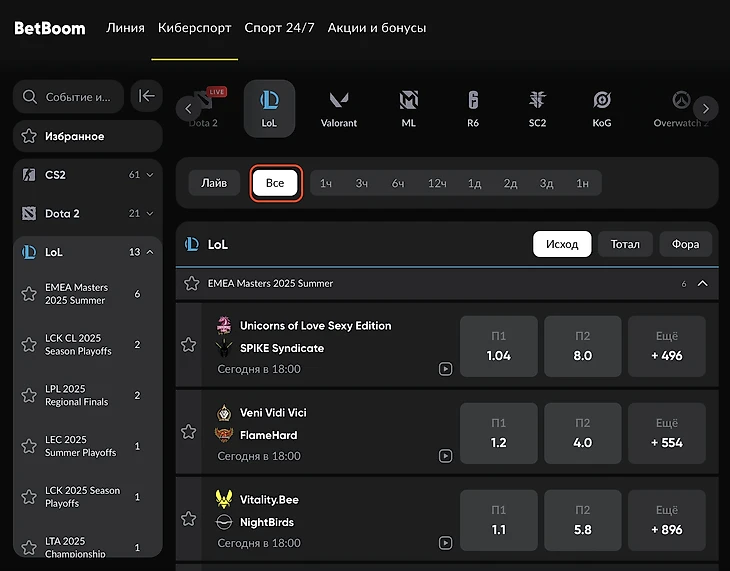Star LCK CL 2025 Season Playoffs in sidebar
Screen dimensions: 730x571
tap(29, 345)
